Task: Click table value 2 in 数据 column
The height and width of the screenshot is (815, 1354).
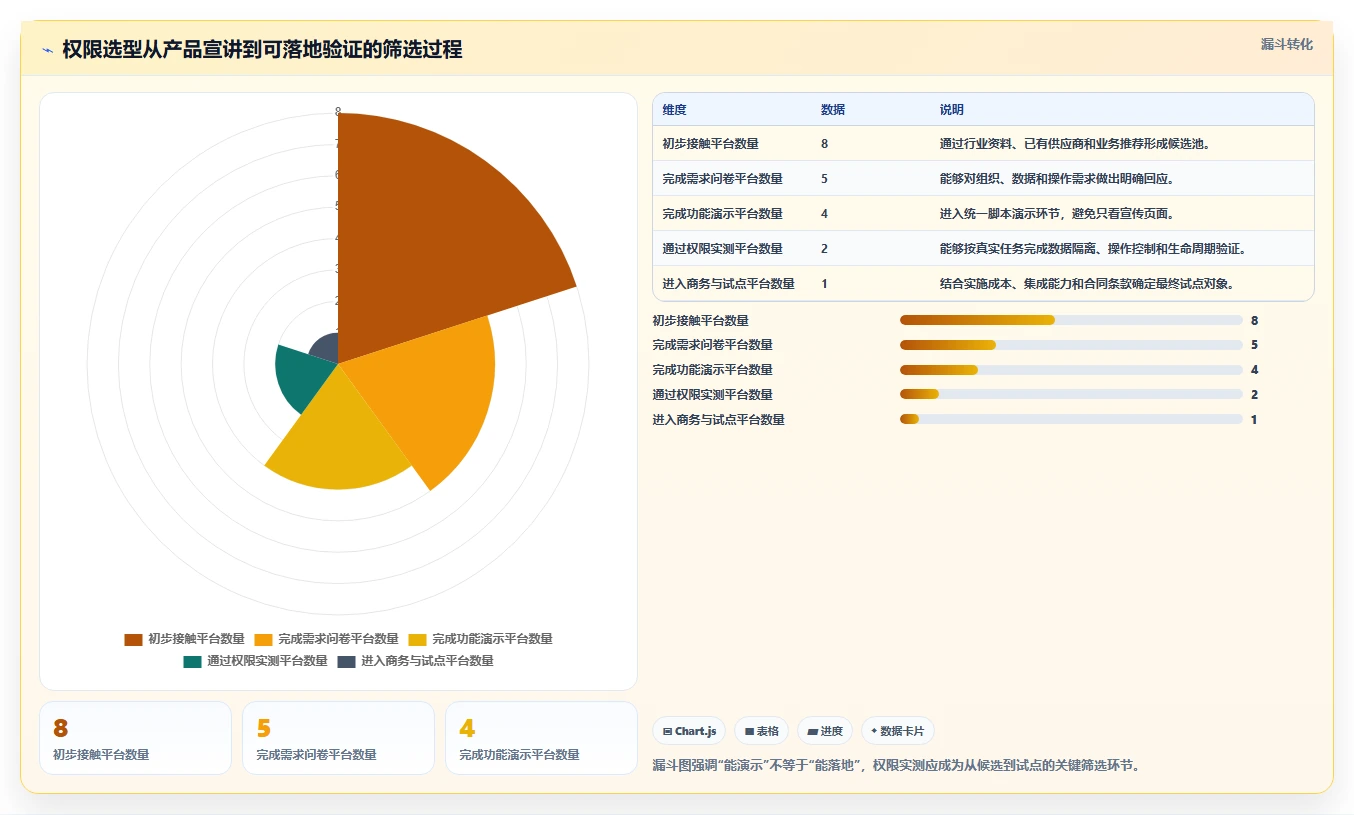Action: tap(824, 249)
